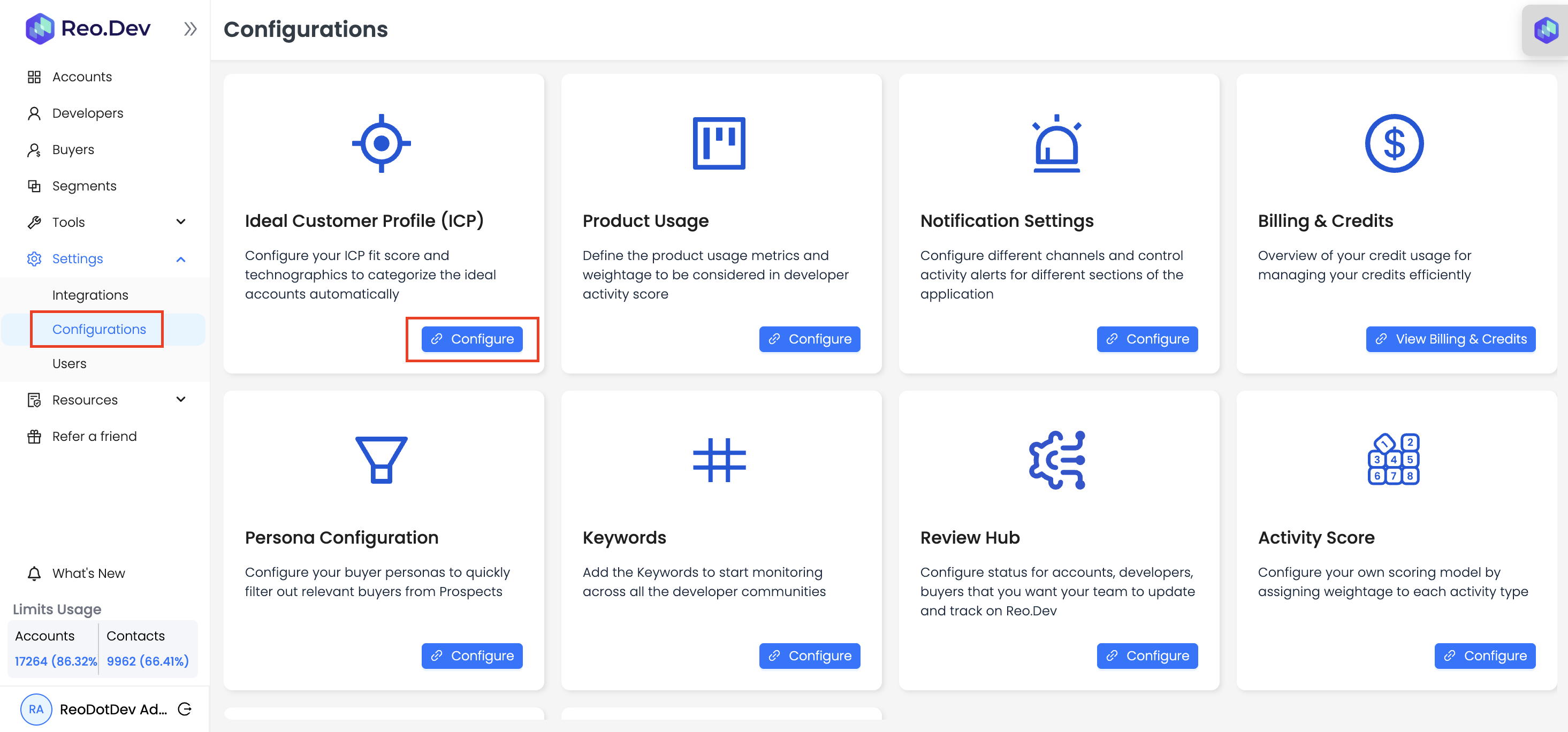Click the Product Usage board icon
Image resolution: width=1568 pixels, height=732 pixels.
click(719, 143)
